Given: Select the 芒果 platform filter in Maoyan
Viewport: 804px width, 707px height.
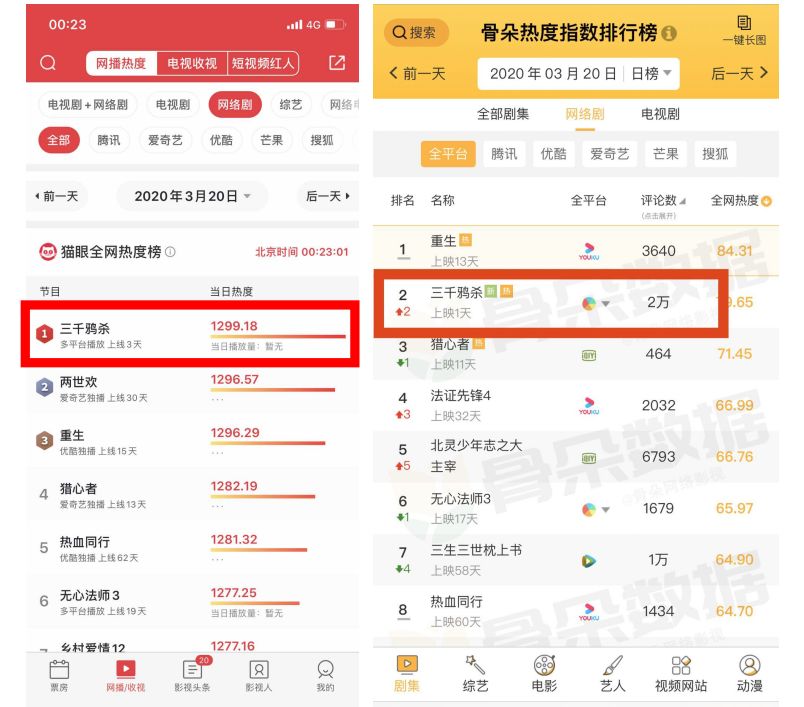Looking at the screenshot, I should [271, 140].
